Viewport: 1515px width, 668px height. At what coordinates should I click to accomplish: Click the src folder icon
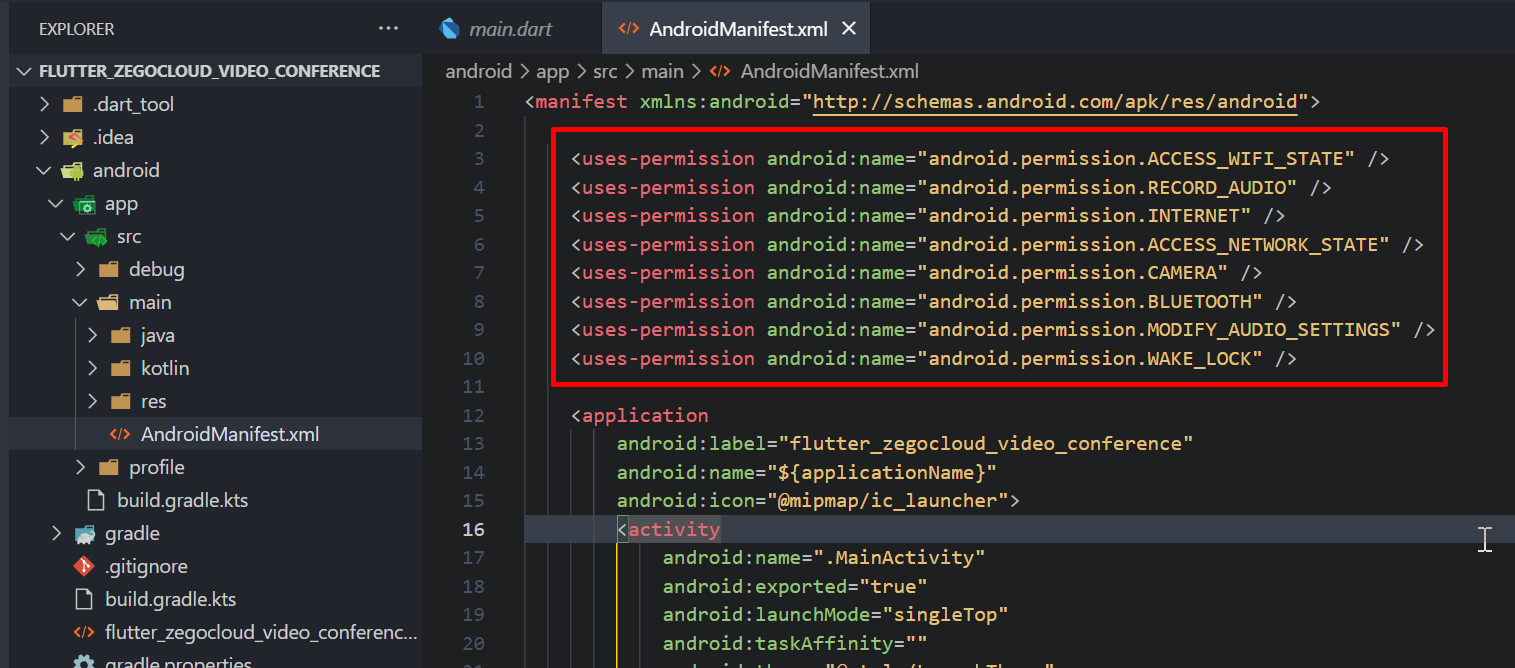(96, 237)
